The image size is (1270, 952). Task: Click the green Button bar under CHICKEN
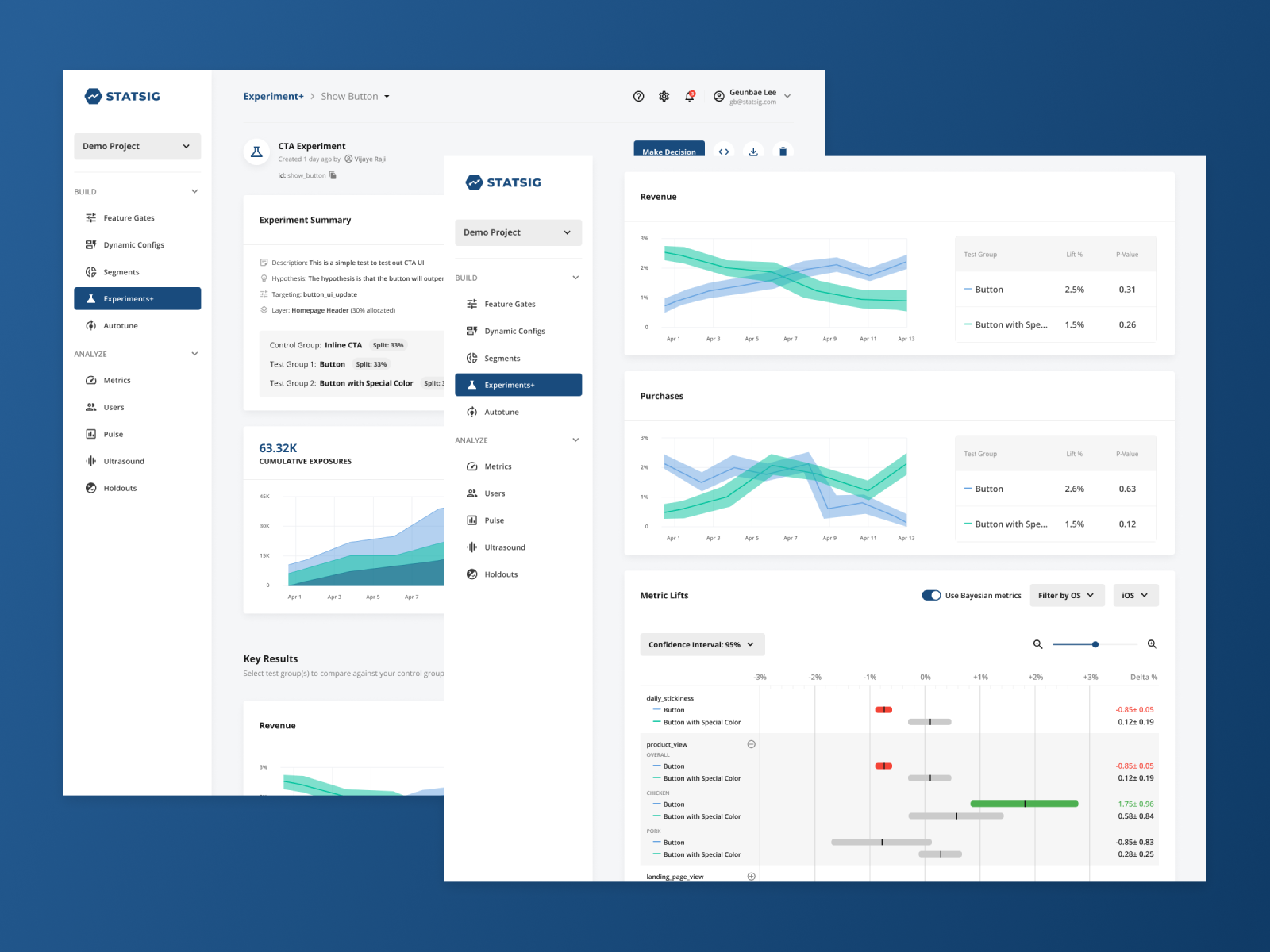(x=1024, y=804)
